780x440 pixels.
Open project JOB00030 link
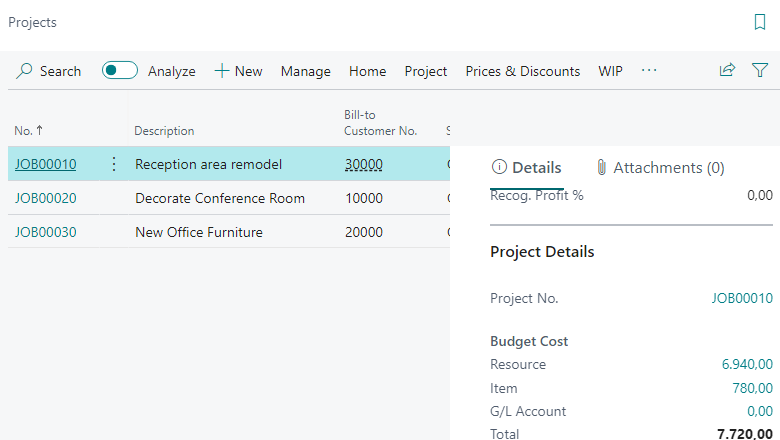(x=46, y=232)
